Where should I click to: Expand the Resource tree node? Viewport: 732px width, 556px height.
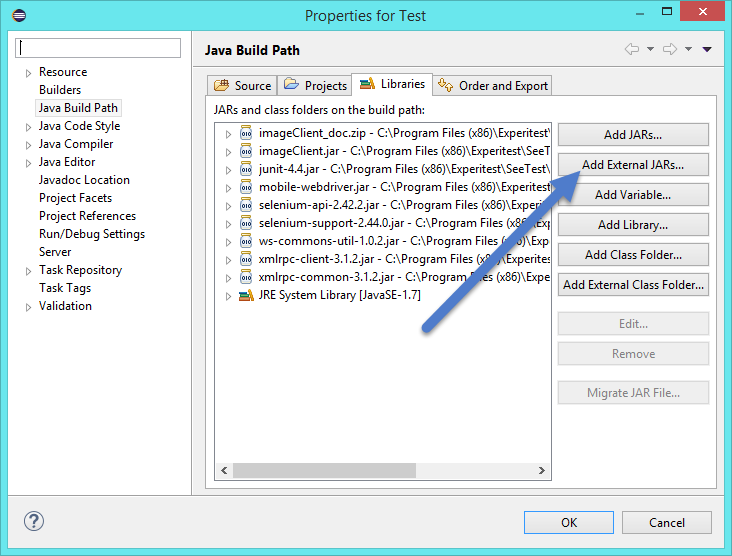tap(28, 73)
